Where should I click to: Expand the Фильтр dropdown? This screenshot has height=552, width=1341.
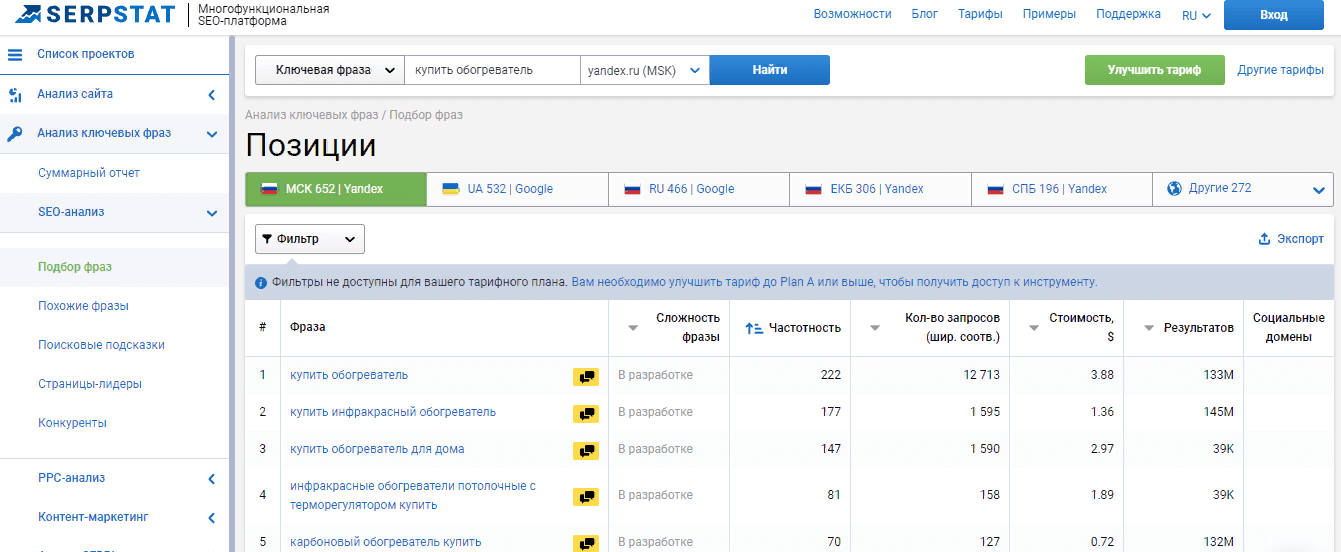pos(310,239)
